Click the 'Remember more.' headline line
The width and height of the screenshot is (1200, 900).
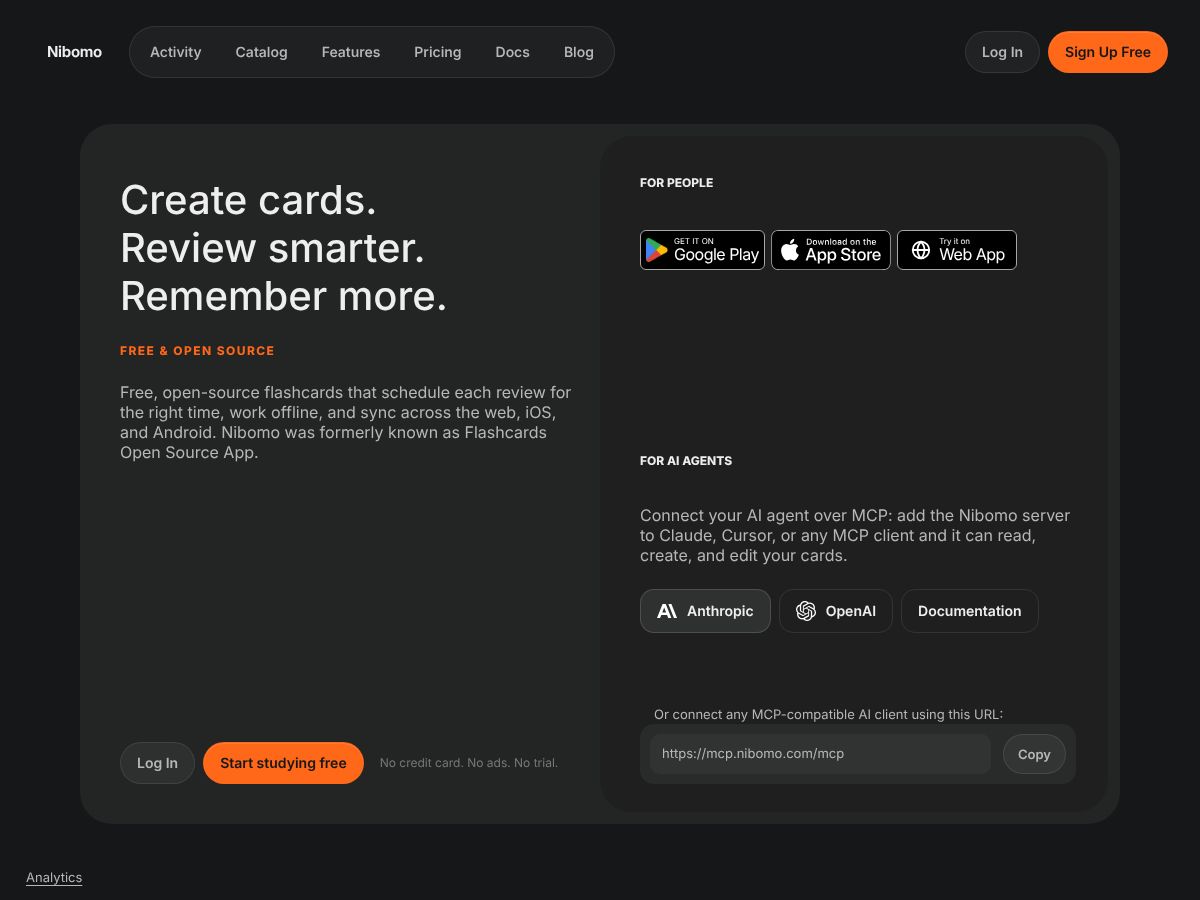click(284, 296)
